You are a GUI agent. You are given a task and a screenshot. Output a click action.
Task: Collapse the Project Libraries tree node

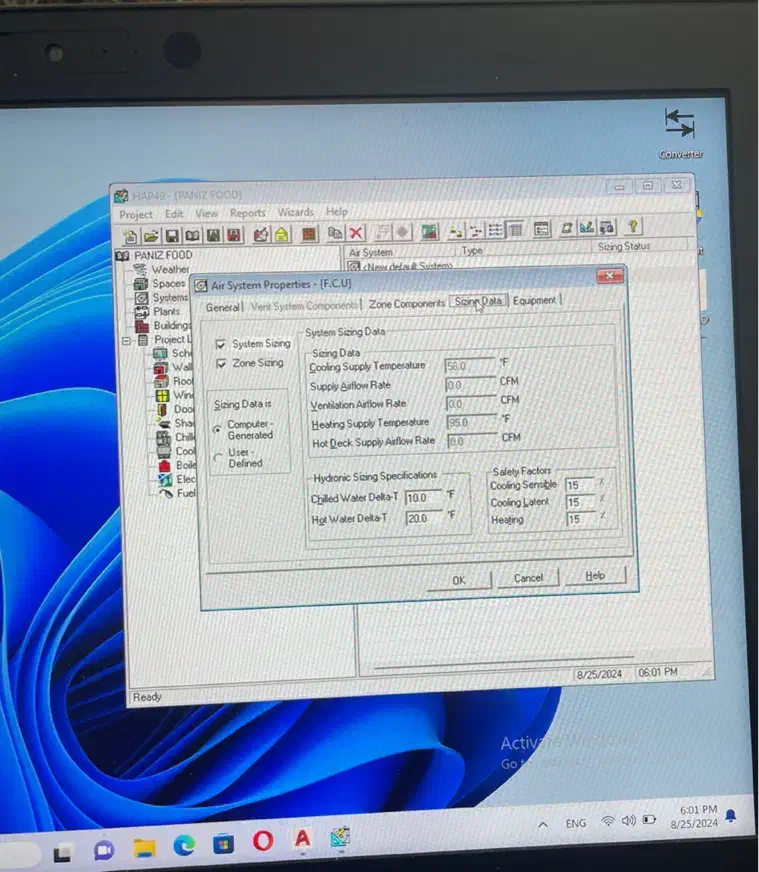(x=127, y=340)
